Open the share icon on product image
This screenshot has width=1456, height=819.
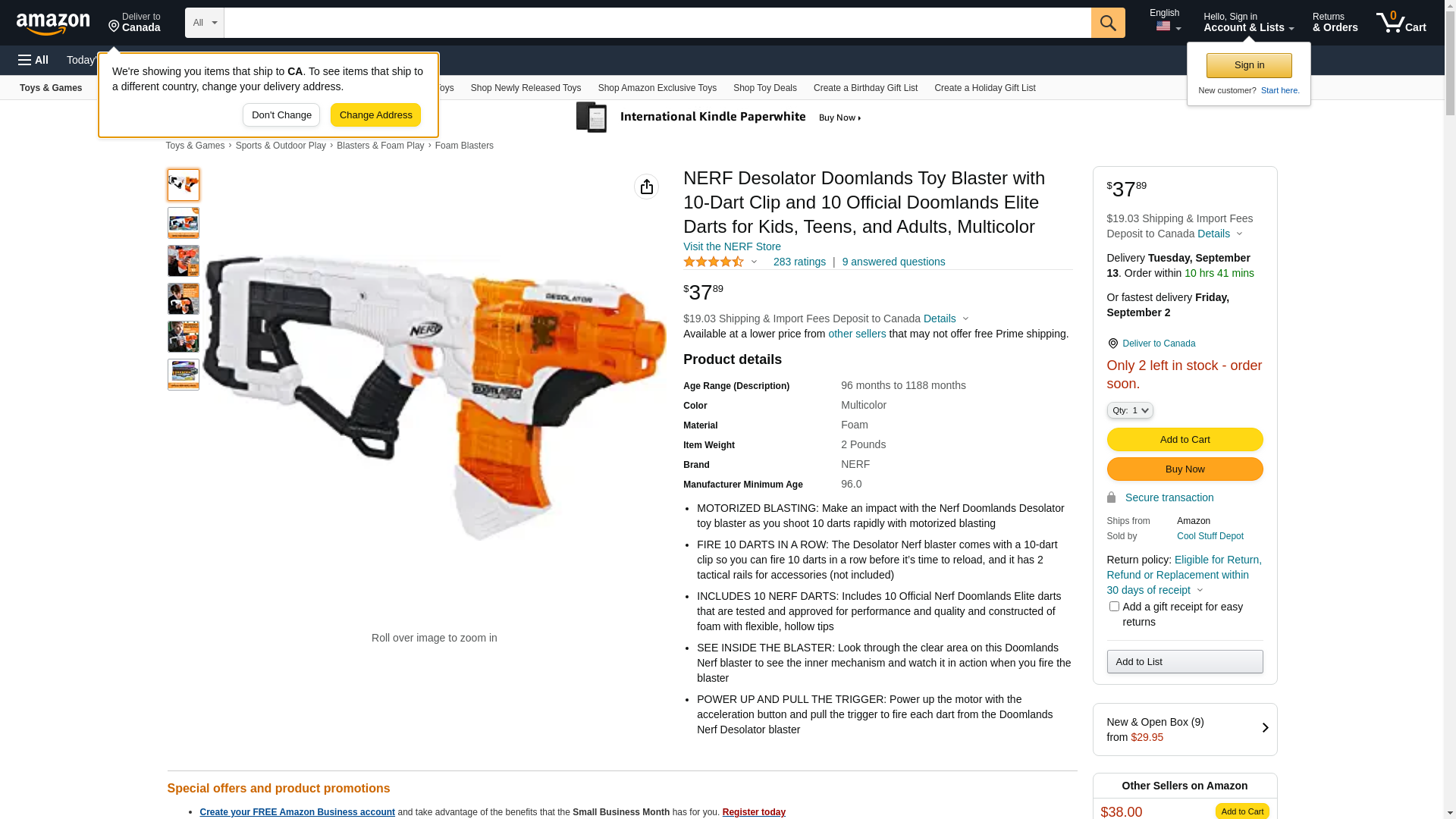coord(647,187)
